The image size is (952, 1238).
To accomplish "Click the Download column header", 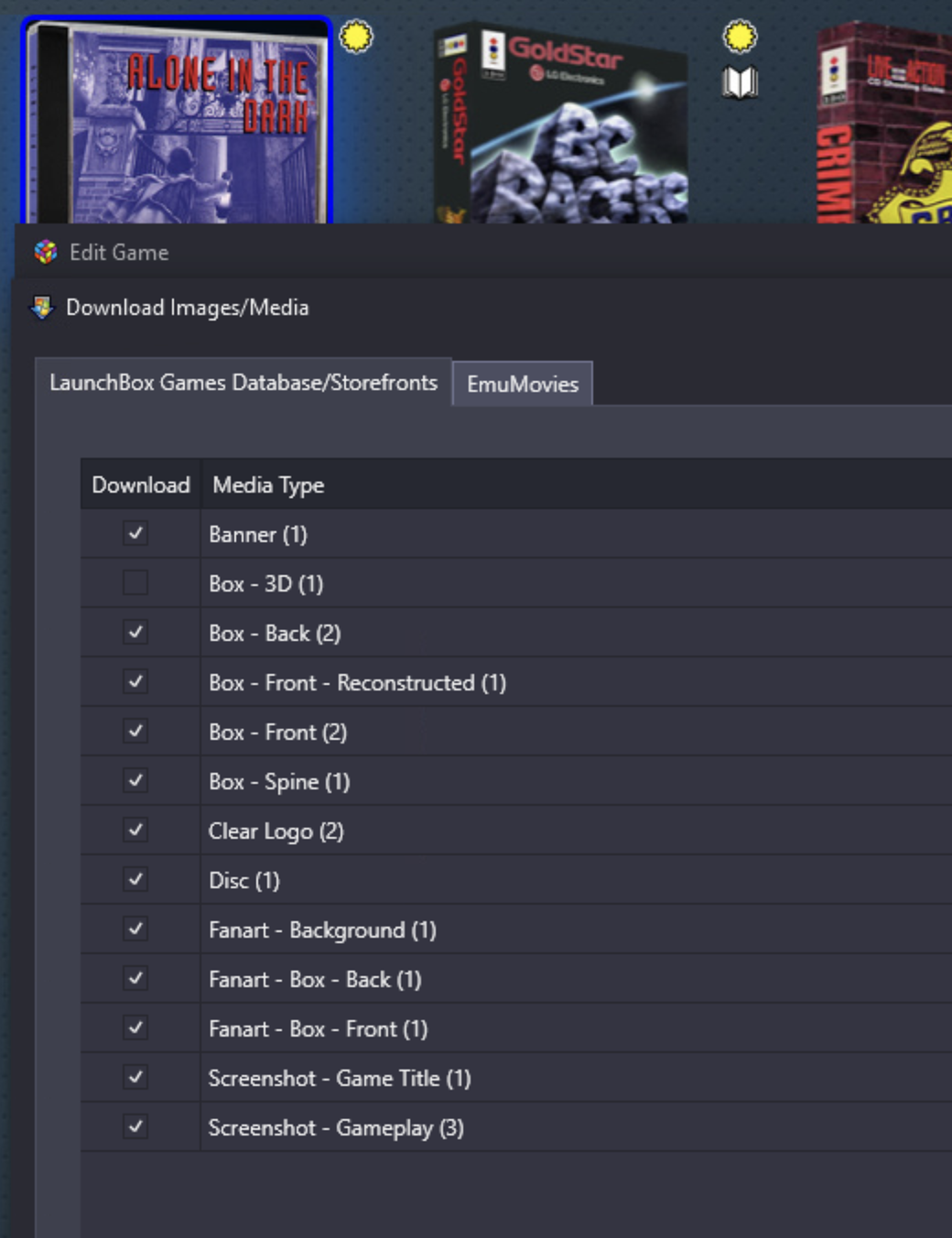I will 141,484.
